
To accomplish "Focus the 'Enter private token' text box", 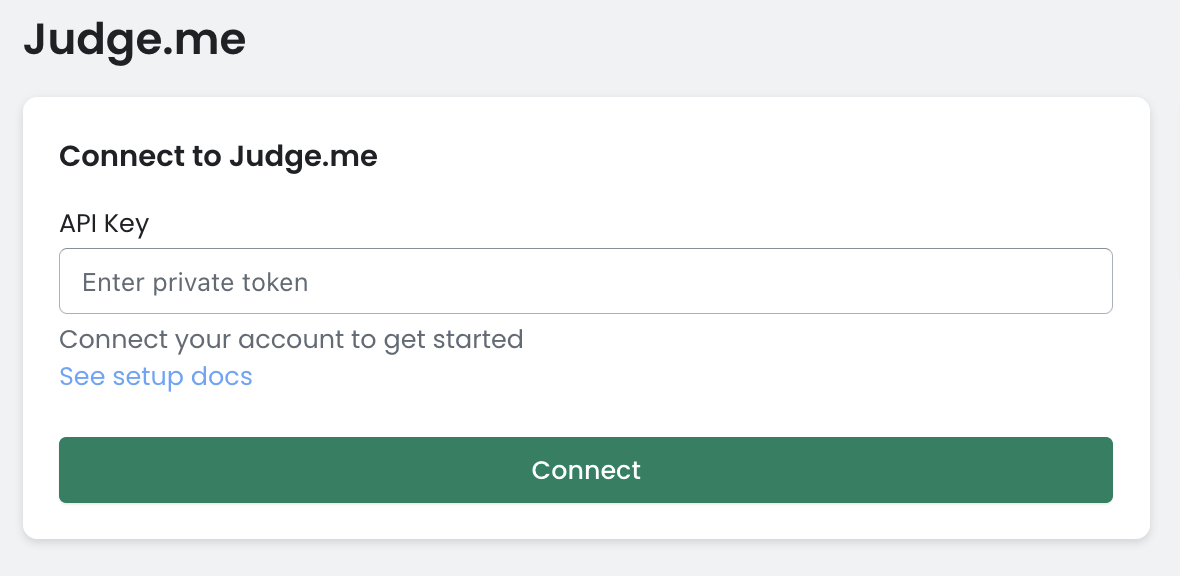I will pos(585,281).
